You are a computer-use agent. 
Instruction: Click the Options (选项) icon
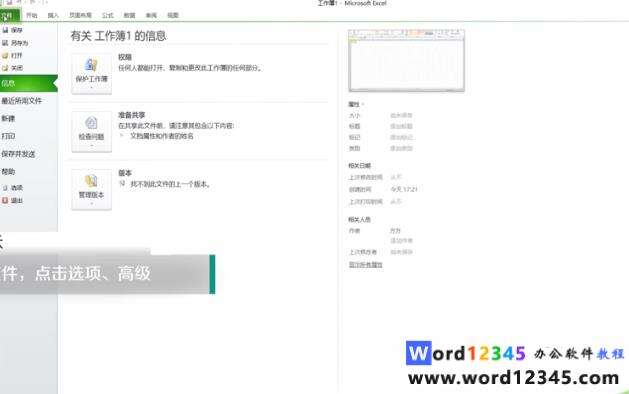coord(5,188)
